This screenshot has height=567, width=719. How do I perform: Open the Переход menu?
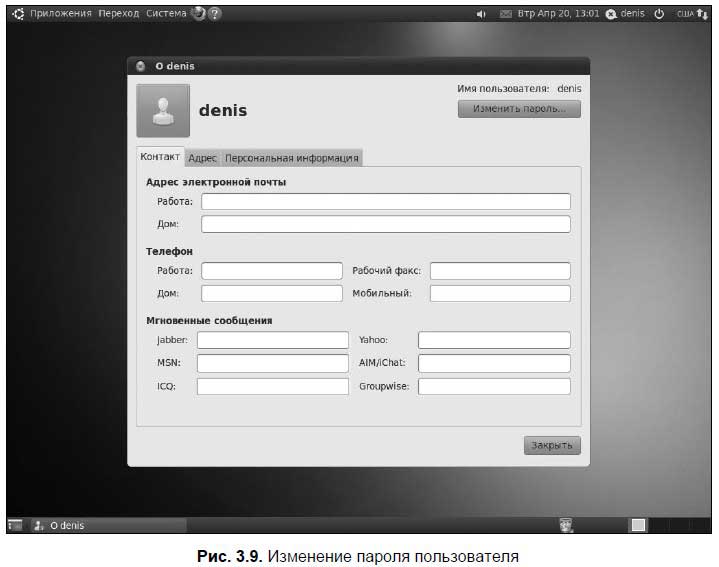click(119, 14)
